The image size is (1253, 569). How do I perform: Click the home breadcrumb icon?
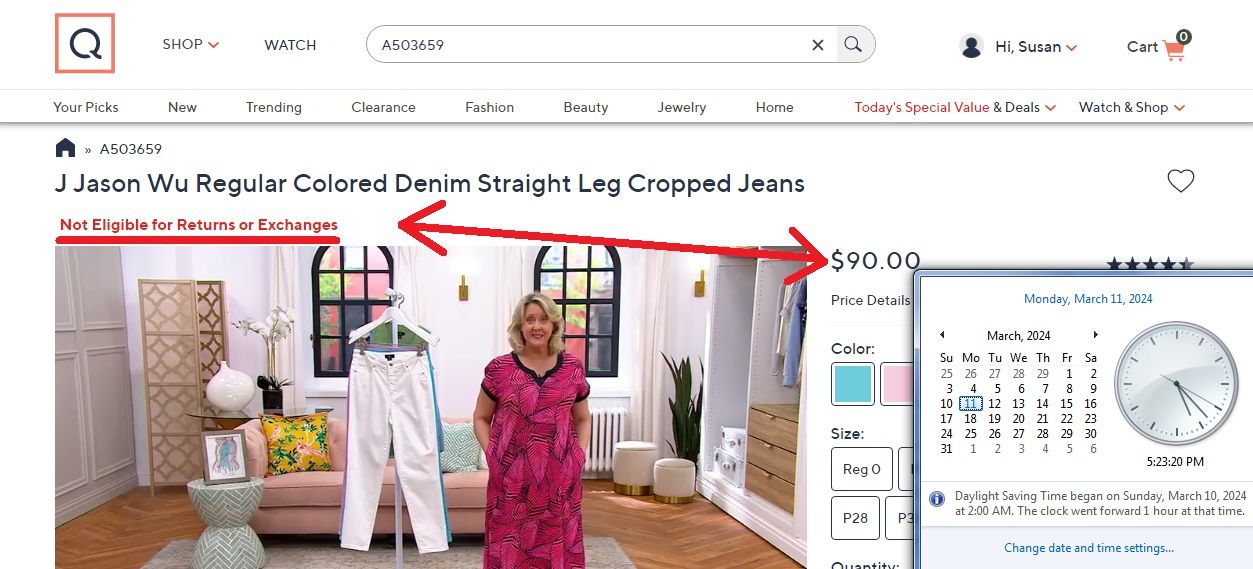65,149
